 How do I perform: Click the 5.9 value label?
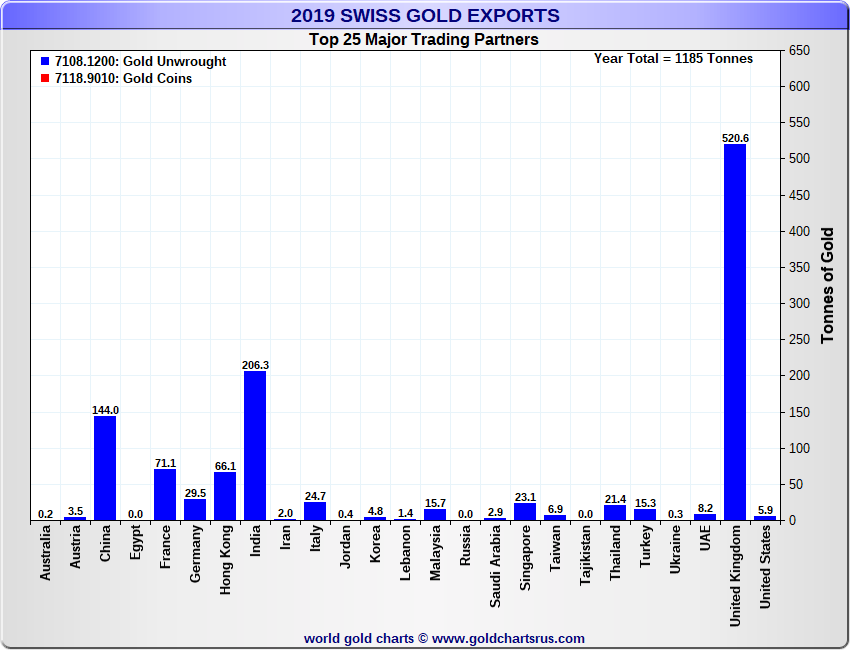(765, 510)
